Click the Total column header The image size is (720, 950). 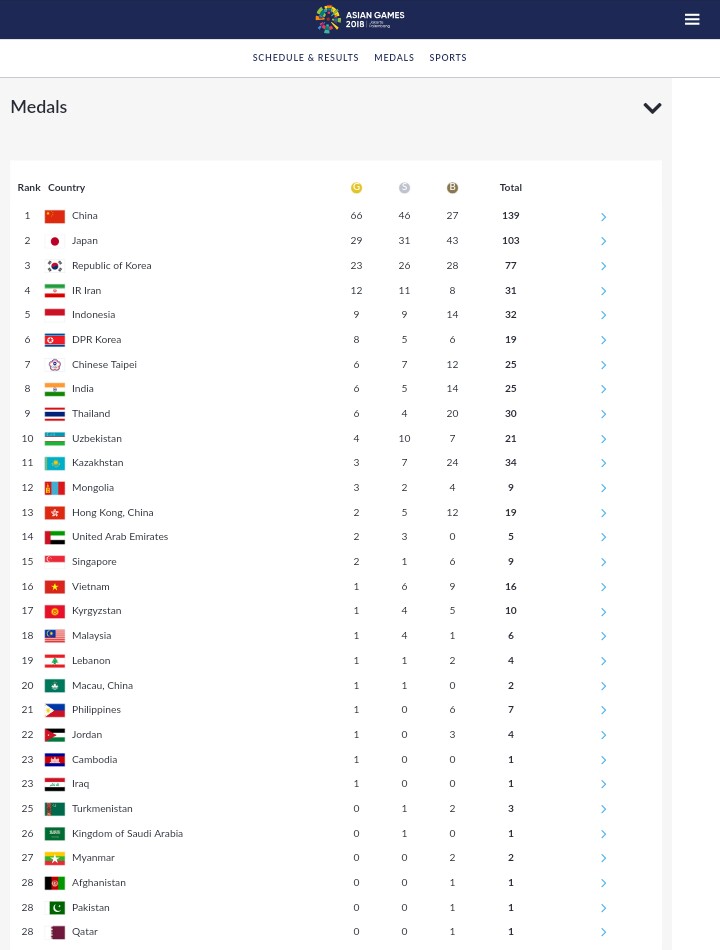point(510,188)
